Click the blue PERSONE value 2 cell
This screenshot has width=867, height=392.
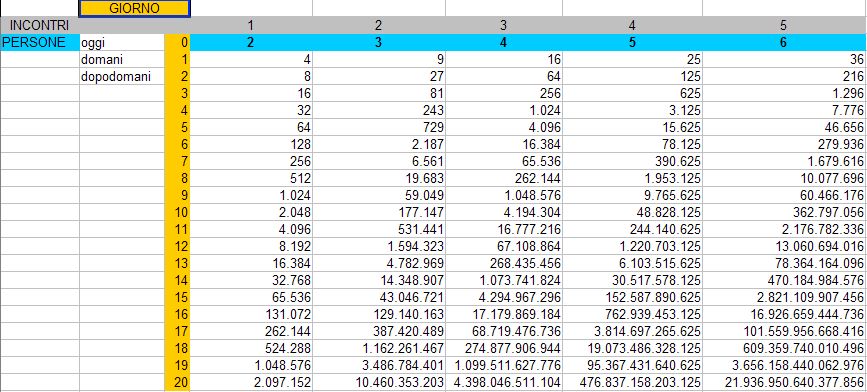point(251,43)
